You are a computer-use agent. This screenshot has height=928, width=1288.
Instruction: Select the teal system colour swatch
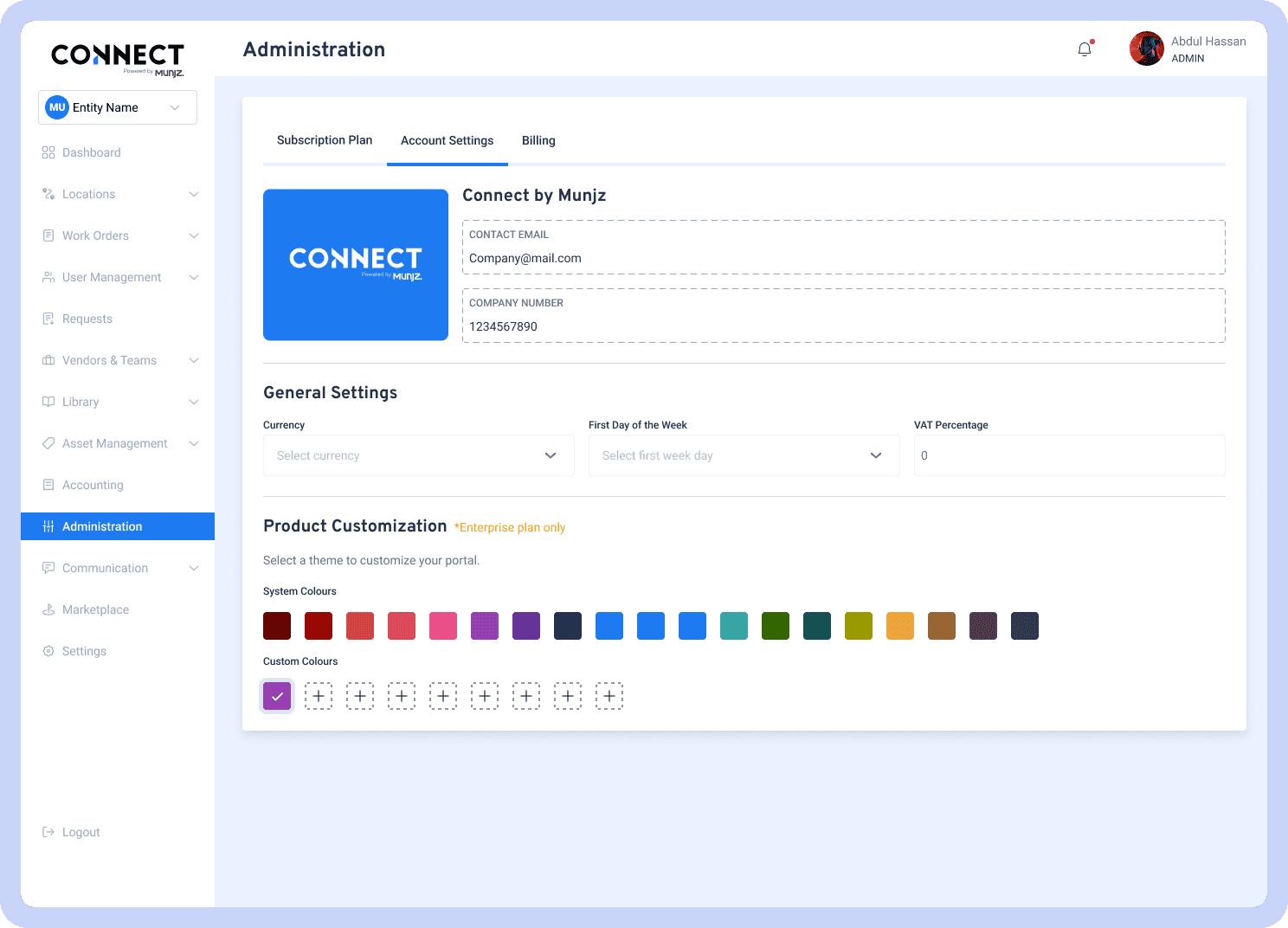point(734,626)
